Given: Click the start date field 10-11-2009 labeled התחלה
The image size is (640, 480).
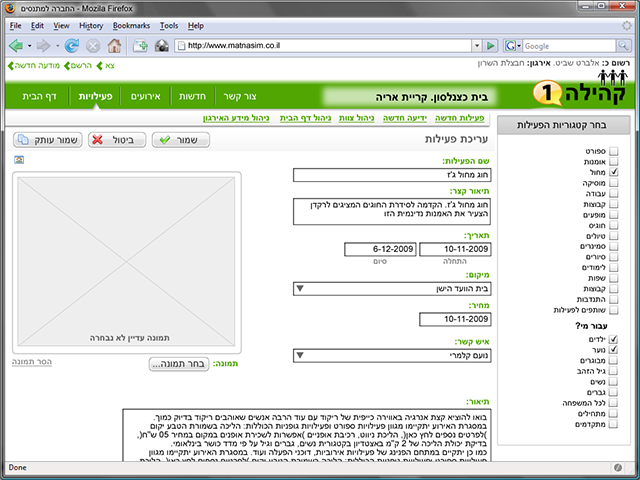Looking at the screenshot, I should (455, 249).
